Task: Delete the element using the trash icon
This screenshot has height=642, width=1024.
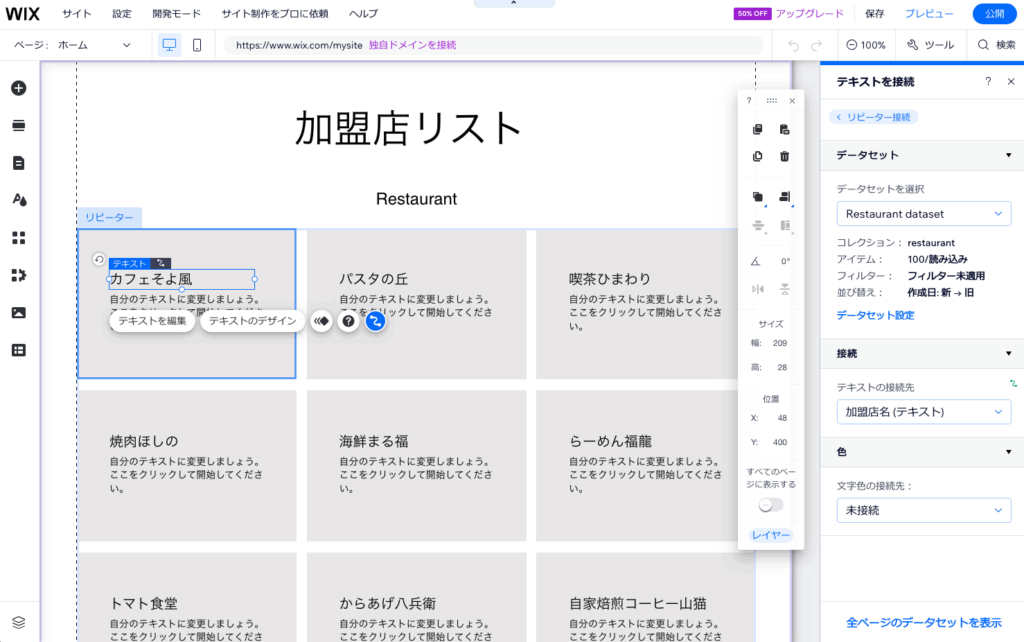Action: (x=785, y=156)
